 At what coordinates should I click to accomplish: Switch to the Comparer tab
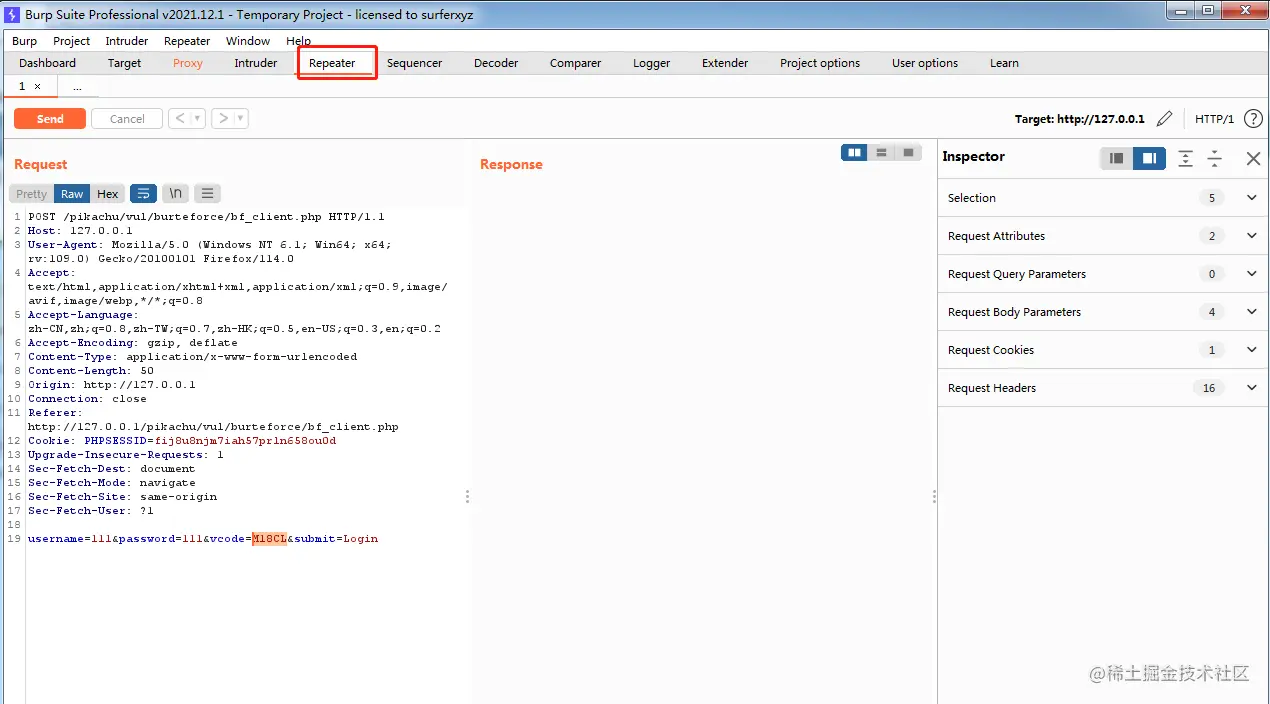click(x=576, y=63)
